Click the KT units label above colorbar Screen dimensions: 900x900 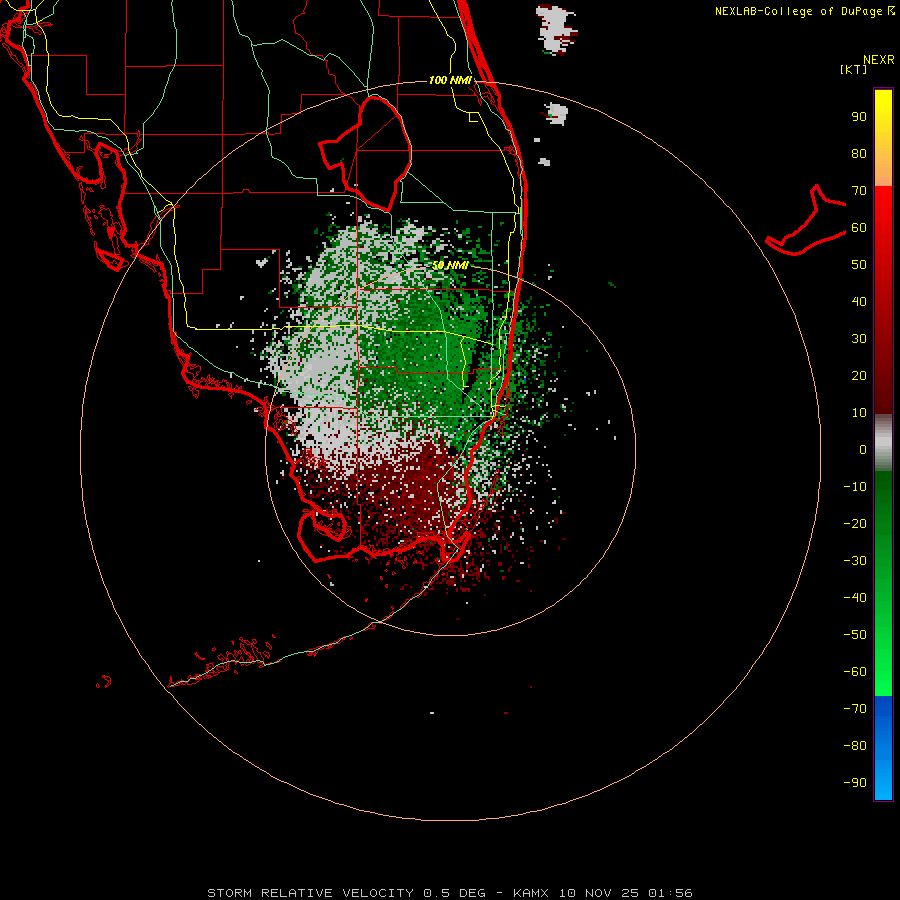pos(854,69)
